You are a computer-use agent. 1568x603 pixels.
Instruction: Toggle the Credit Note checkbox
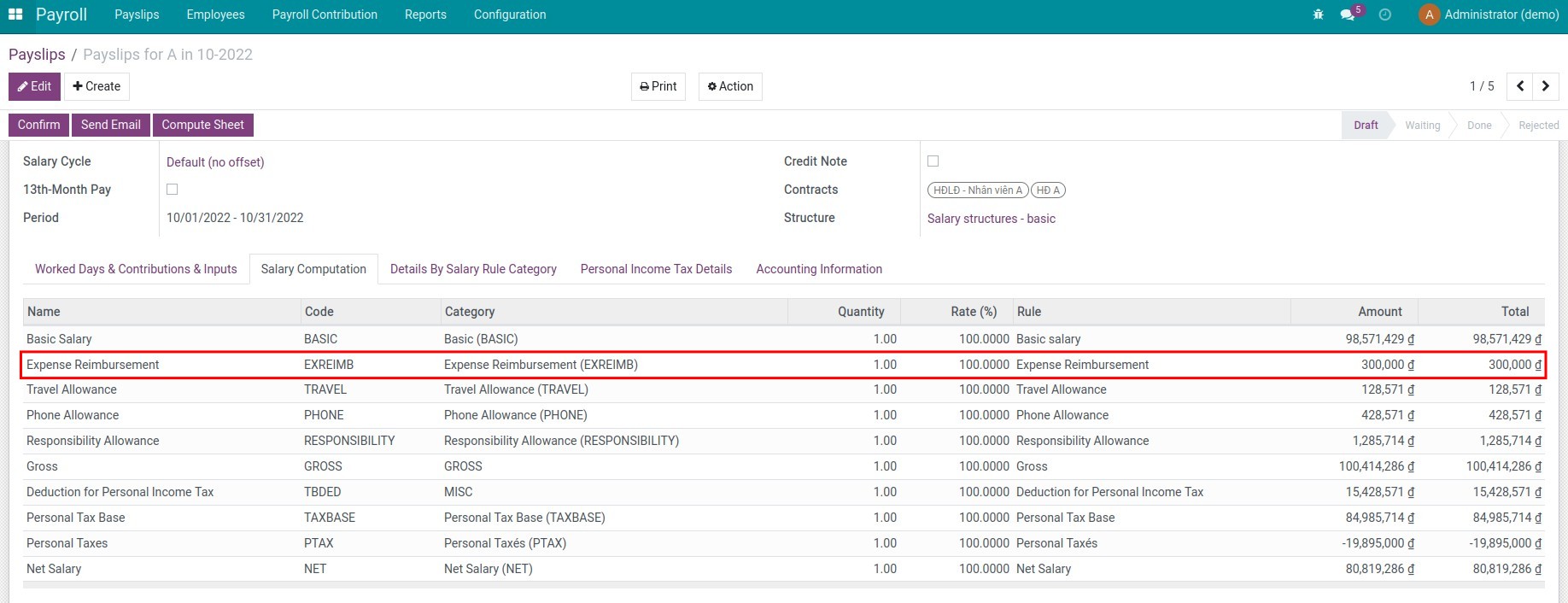pyautogui.click(x=933, y=161)
